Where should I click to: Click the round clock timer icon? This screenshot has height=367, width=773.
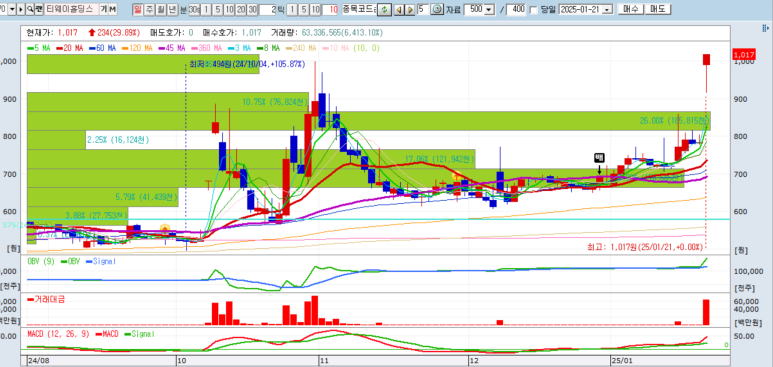tap(437, 9)
